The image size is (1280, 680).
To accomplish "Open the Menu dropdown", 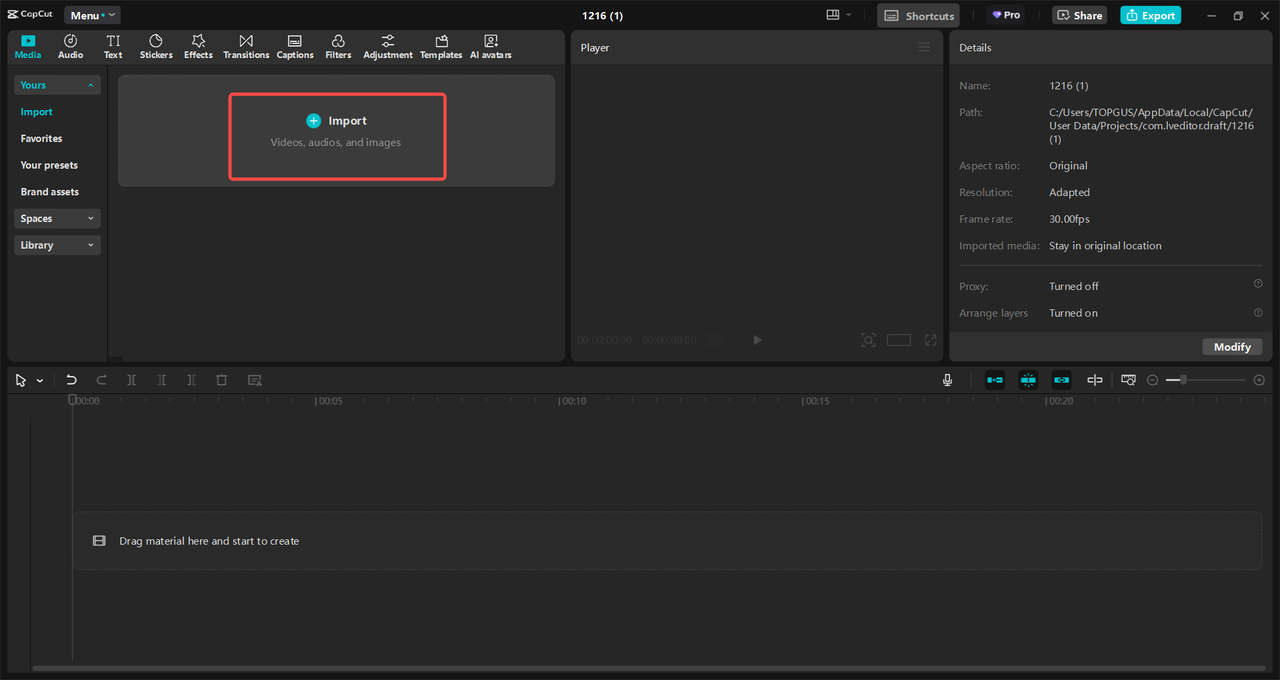I will click(x=92, y=15).
